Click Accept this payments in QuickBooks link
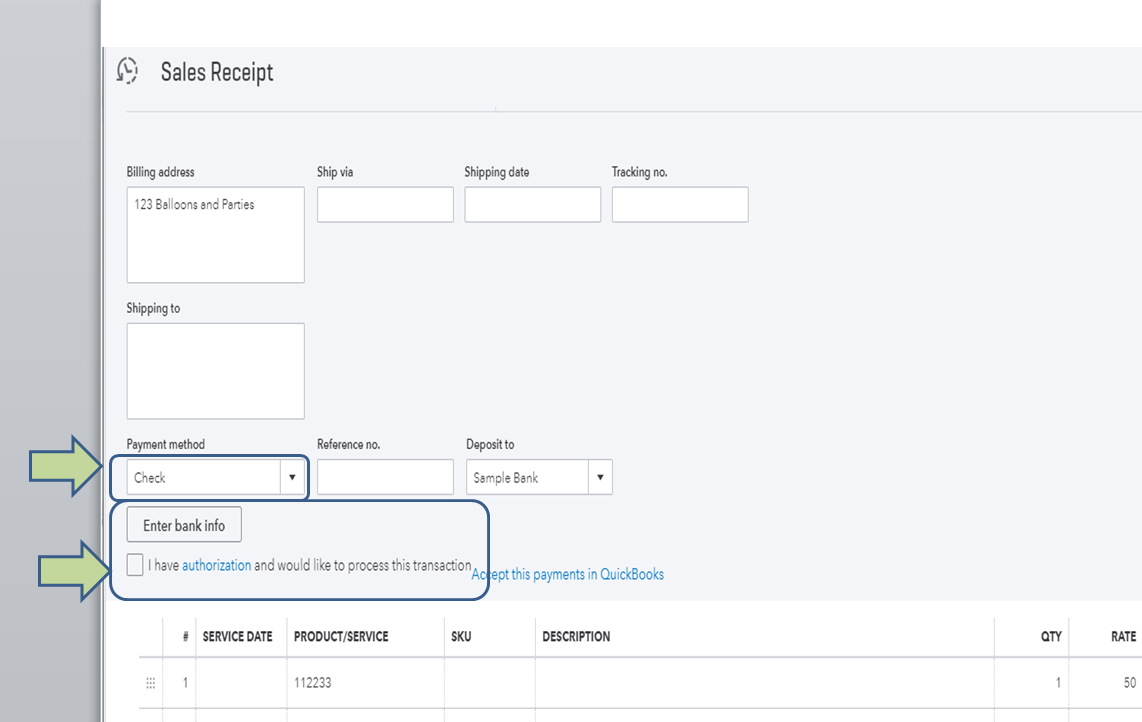This screenshot has width=1142, height=722. coord(567,574)
